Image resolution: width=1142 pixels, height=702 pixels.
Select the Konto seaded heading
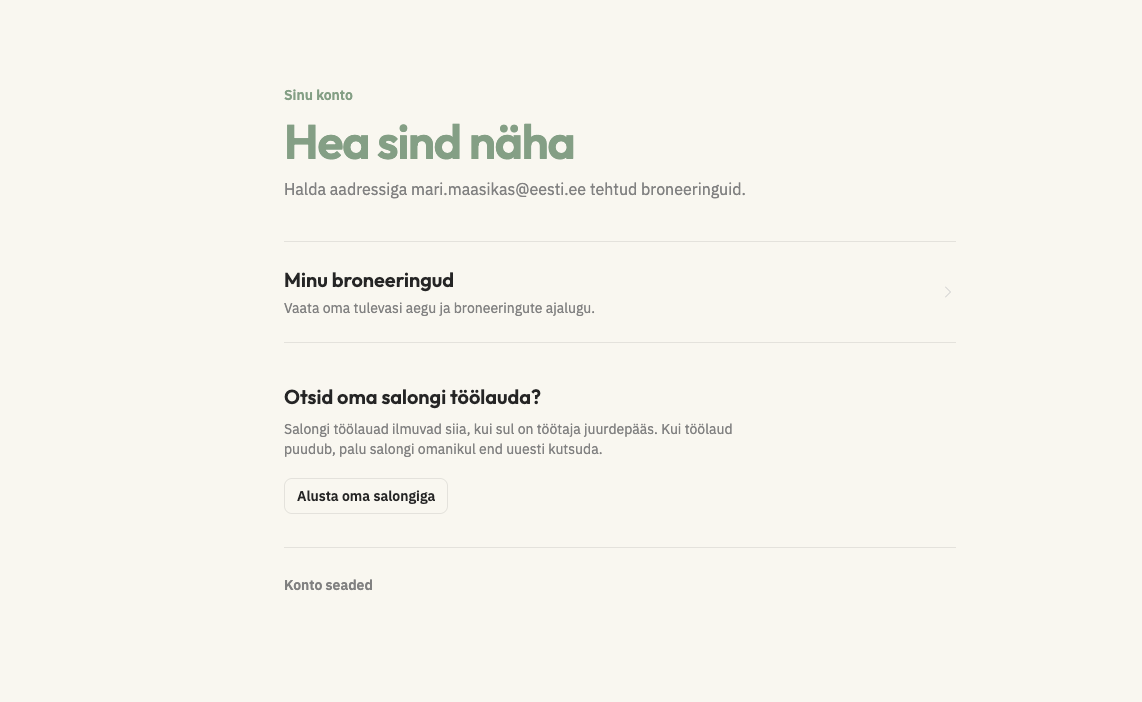[328, 585]
